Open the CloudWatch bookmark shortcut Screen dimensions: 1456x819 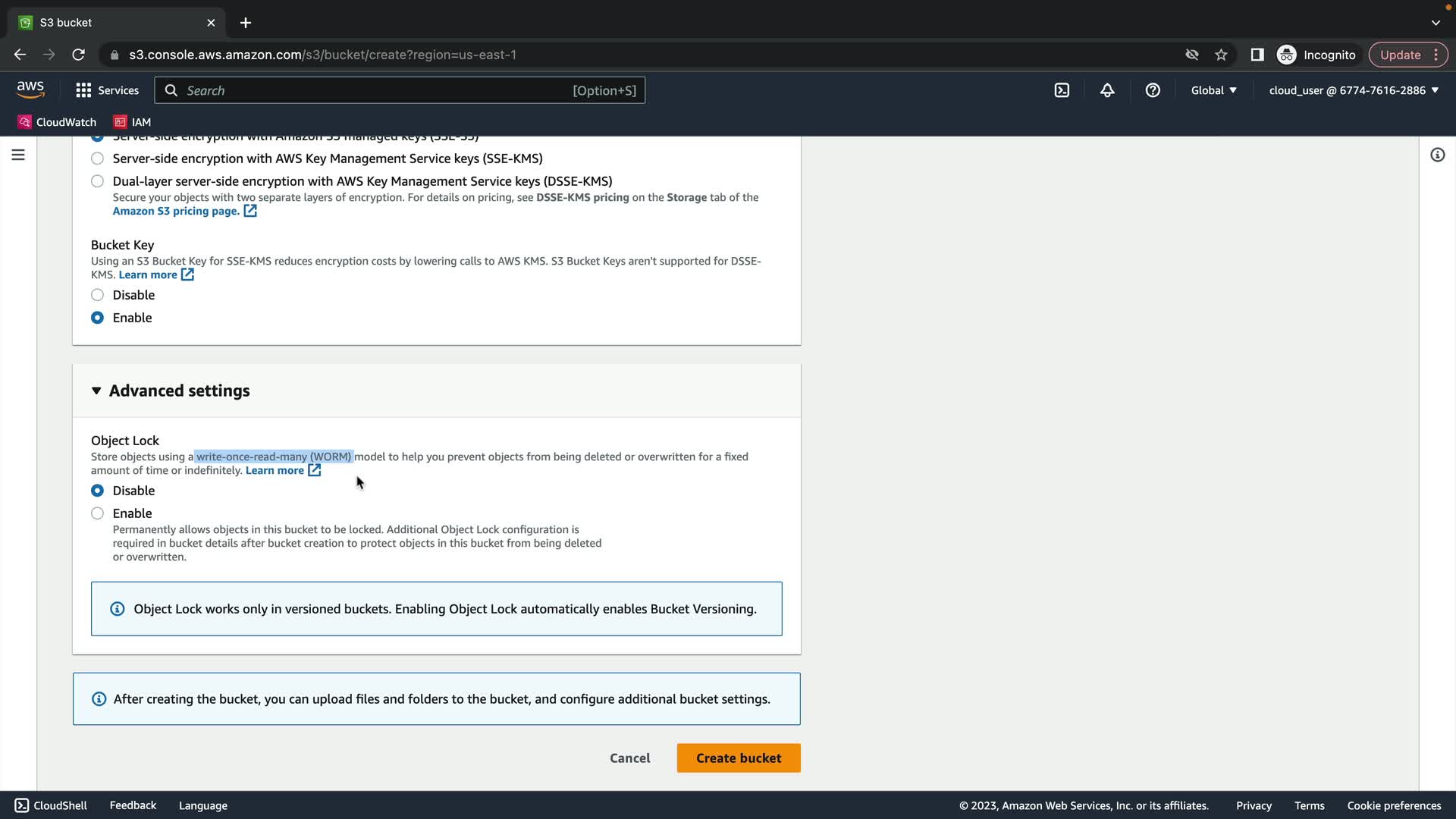[x=58, y=122]
